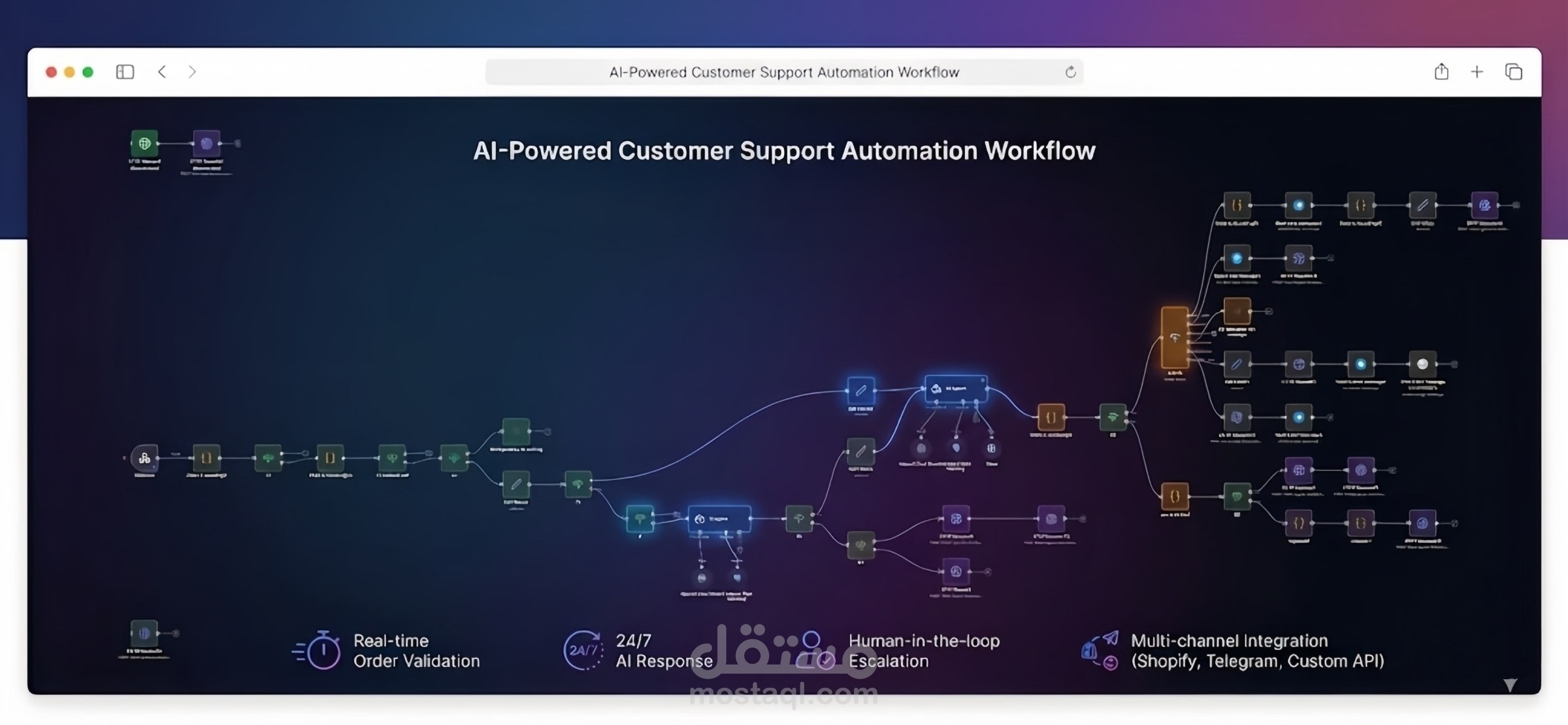Select the isolated node at bottom-left corner
1568x725 pixels.
(144, 633)
